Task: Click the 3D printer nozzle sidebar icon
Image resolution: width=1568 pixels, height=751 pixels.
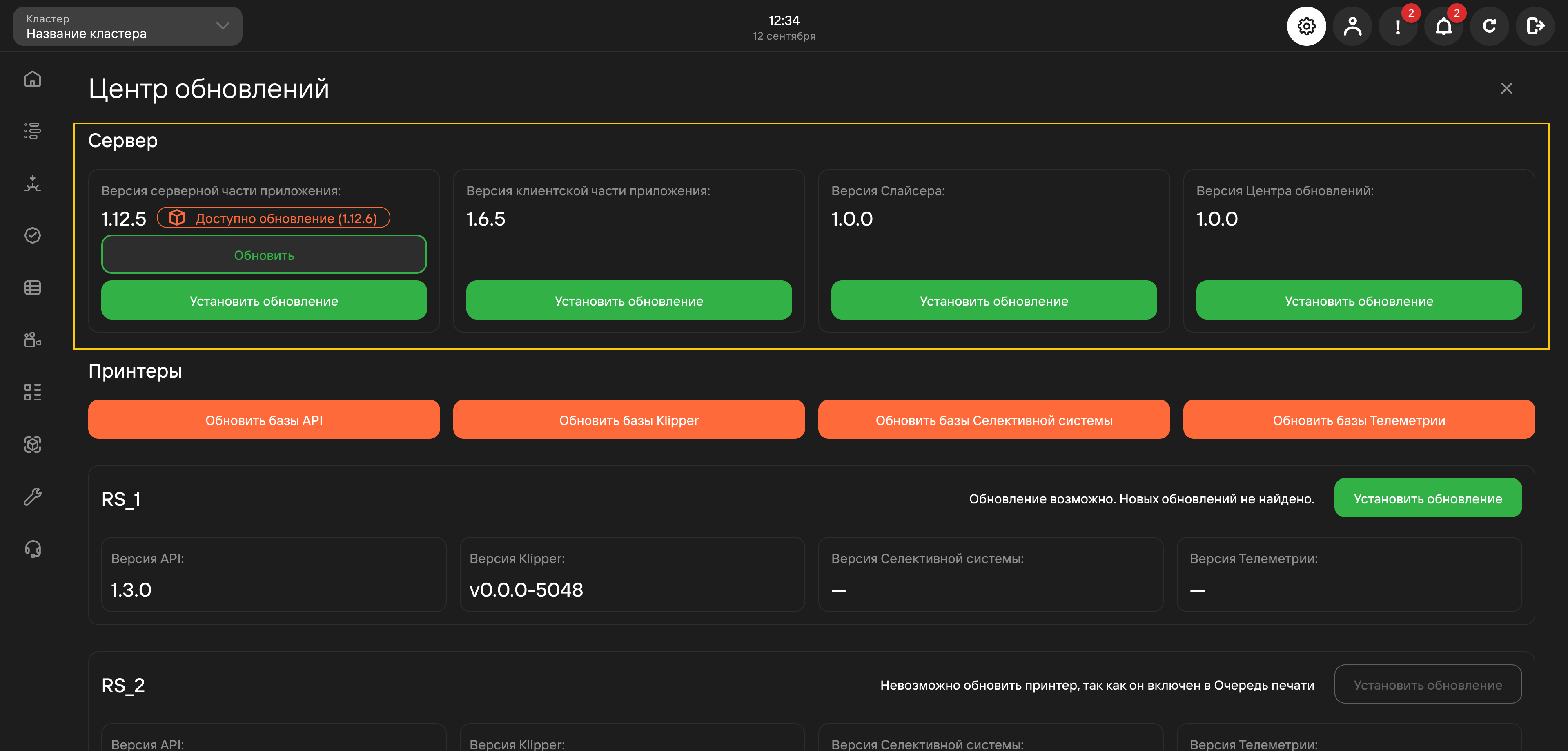Action: click(33, 183)
